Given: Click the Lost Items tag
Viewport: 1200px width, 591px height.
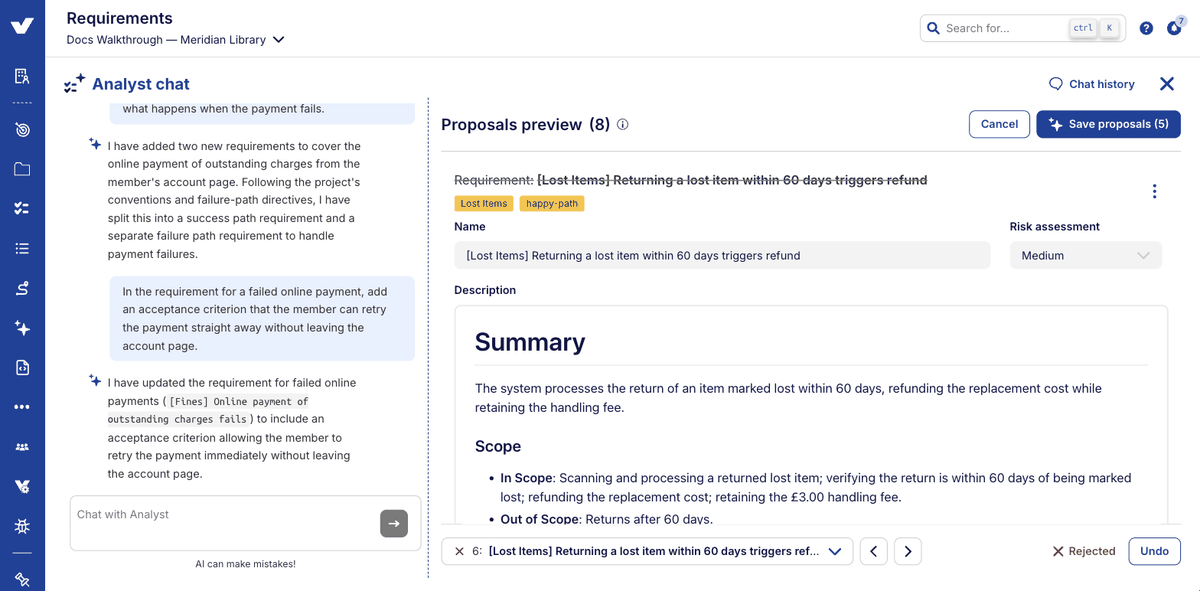Looking at the screenshot, I should [x=484, y=203].
